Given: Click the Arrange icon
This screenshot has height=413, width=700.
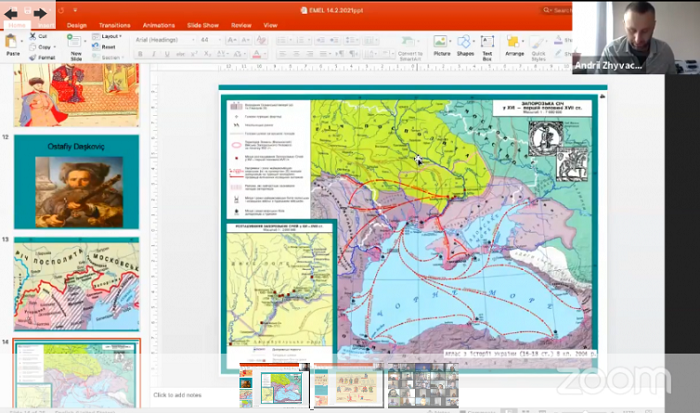Looking at the screenshot, I should 513,42.
